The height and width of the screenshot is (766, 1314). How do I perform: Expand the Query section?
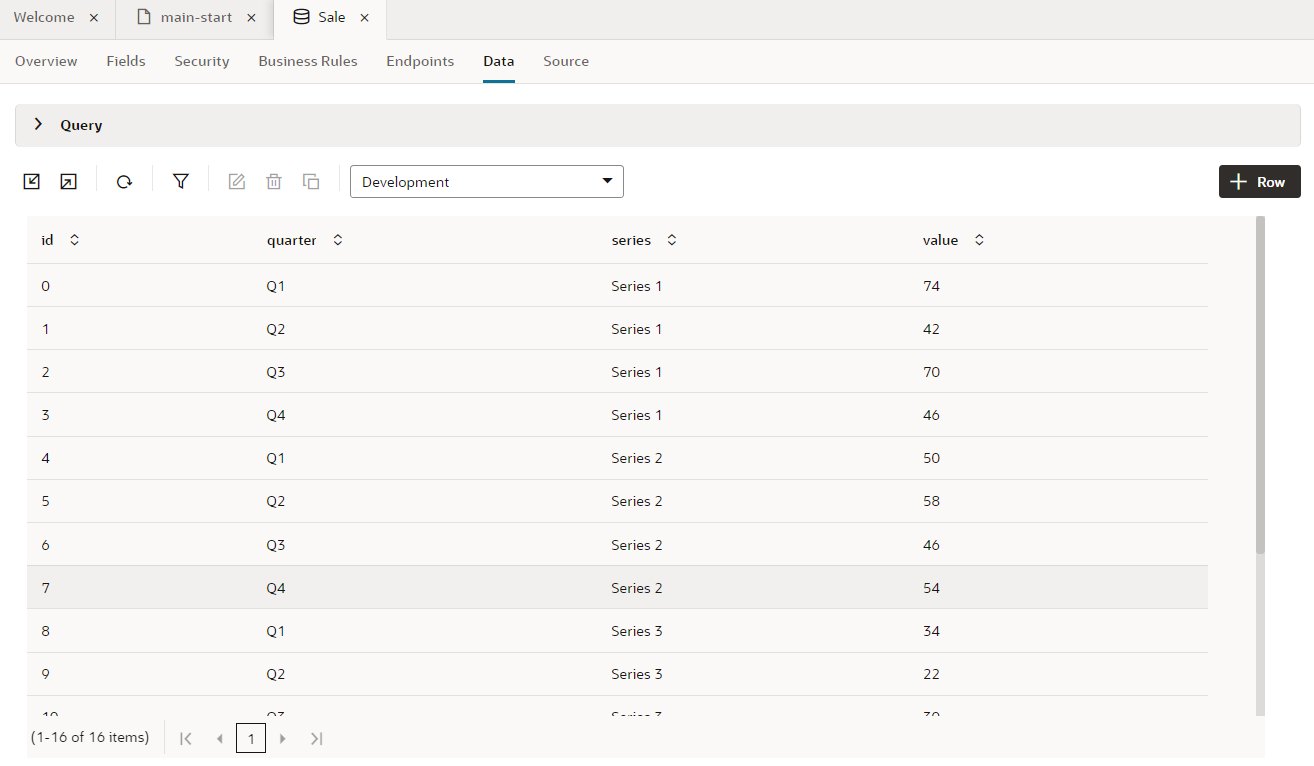(x=39, y=125)
